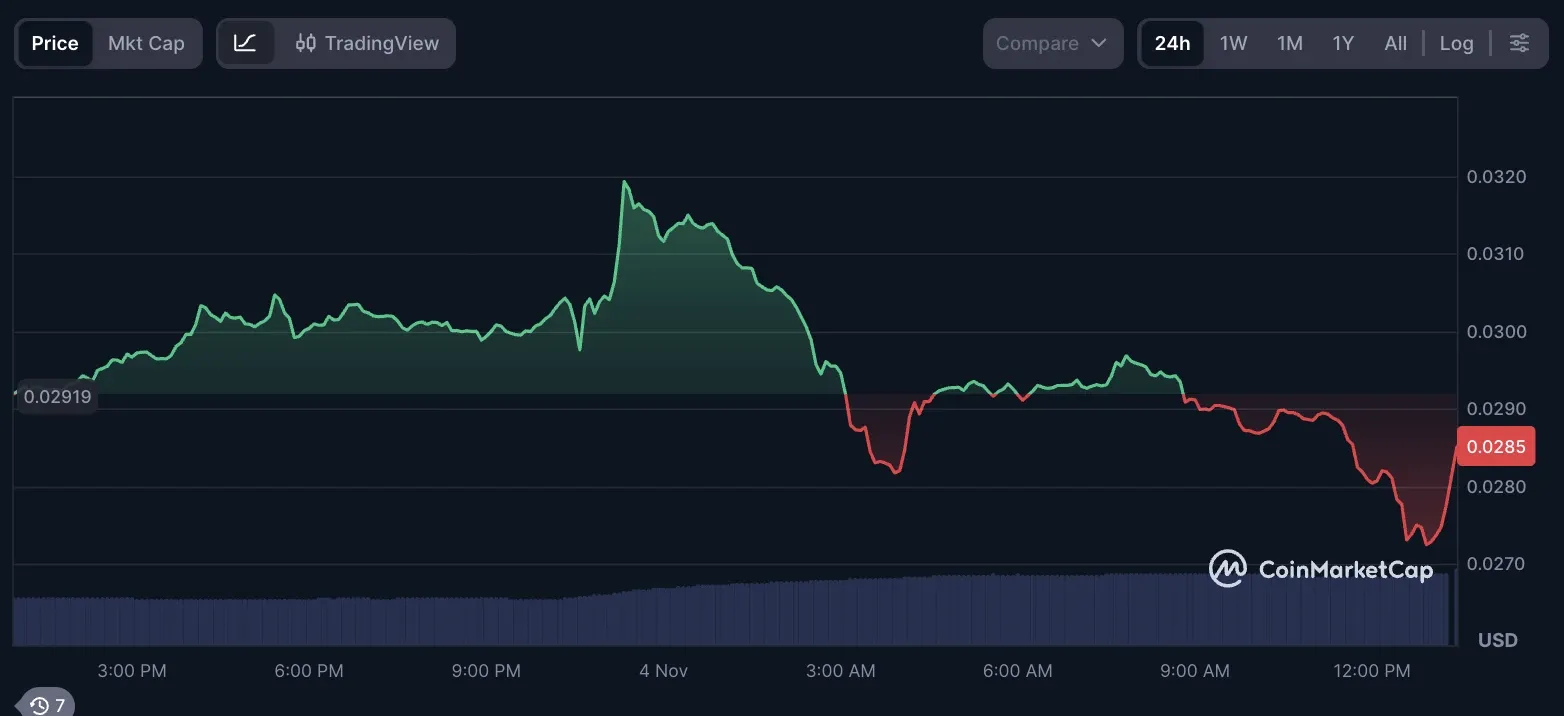Switch to the 1Y timeframe tab

click(x=1342, y=43)
